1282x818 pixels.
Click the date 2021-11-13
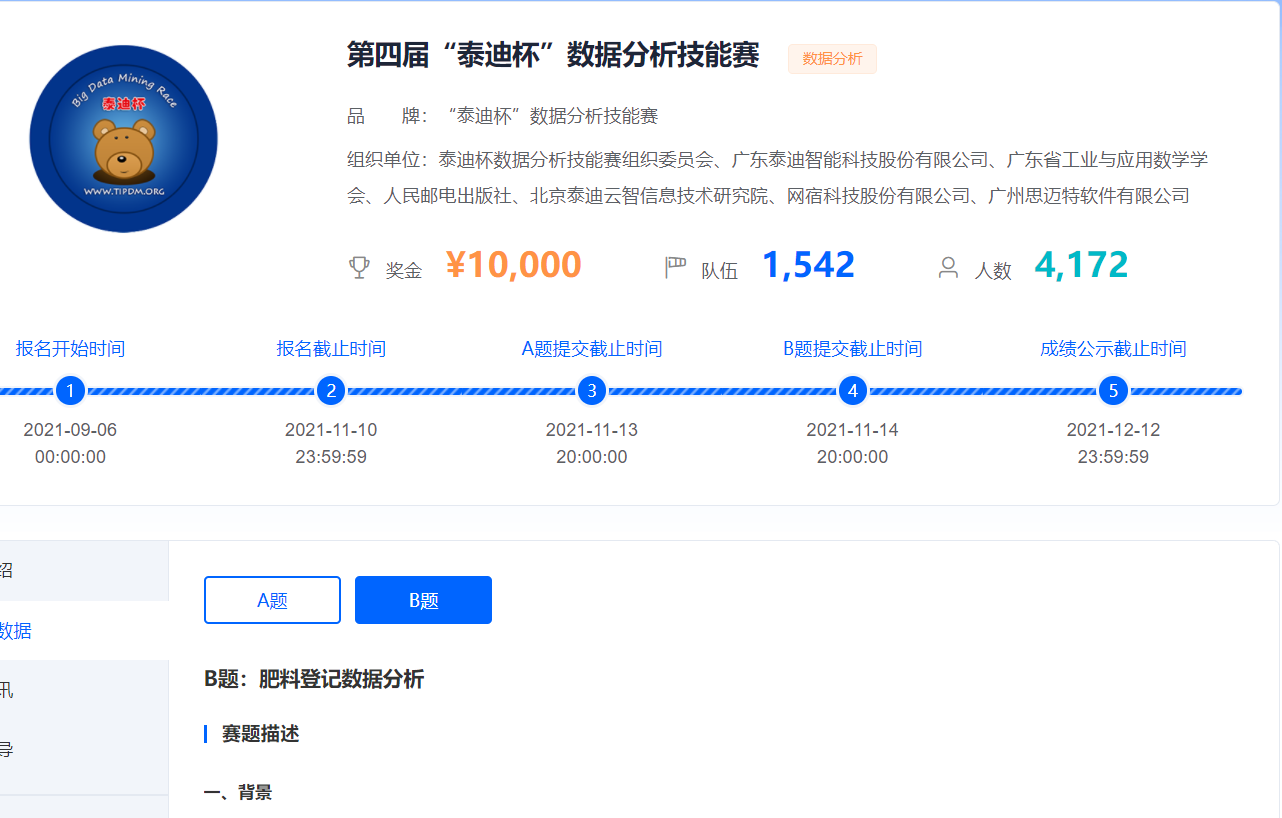[592, 430]
